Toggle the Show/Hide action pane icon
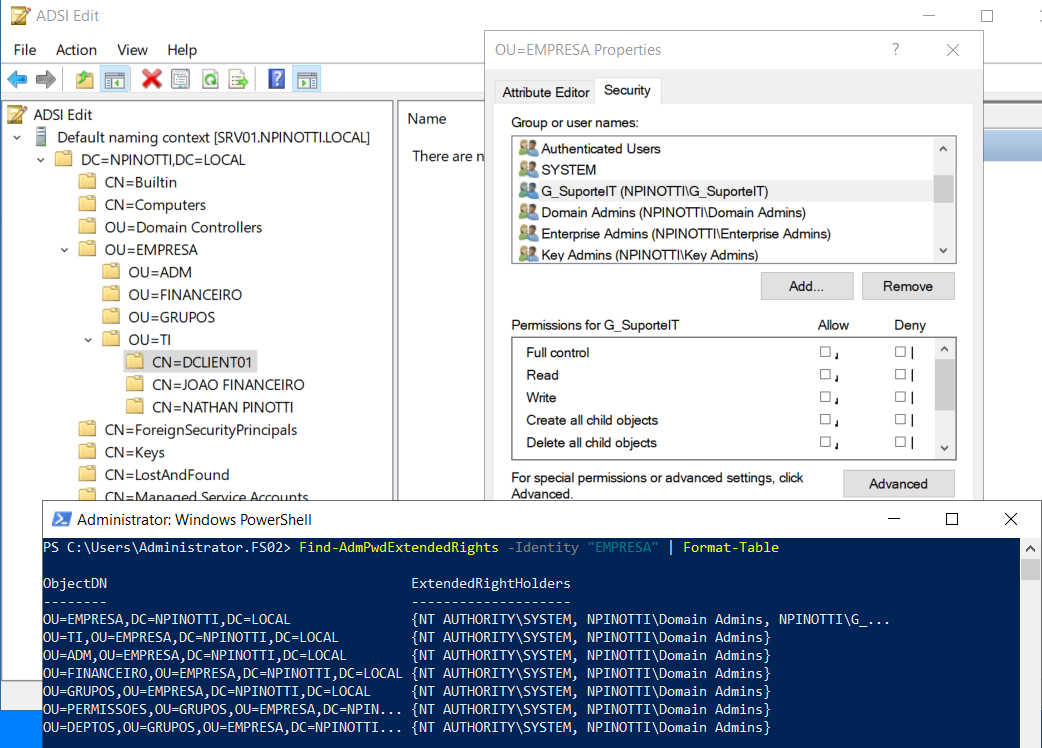 (x=307, y=80)
